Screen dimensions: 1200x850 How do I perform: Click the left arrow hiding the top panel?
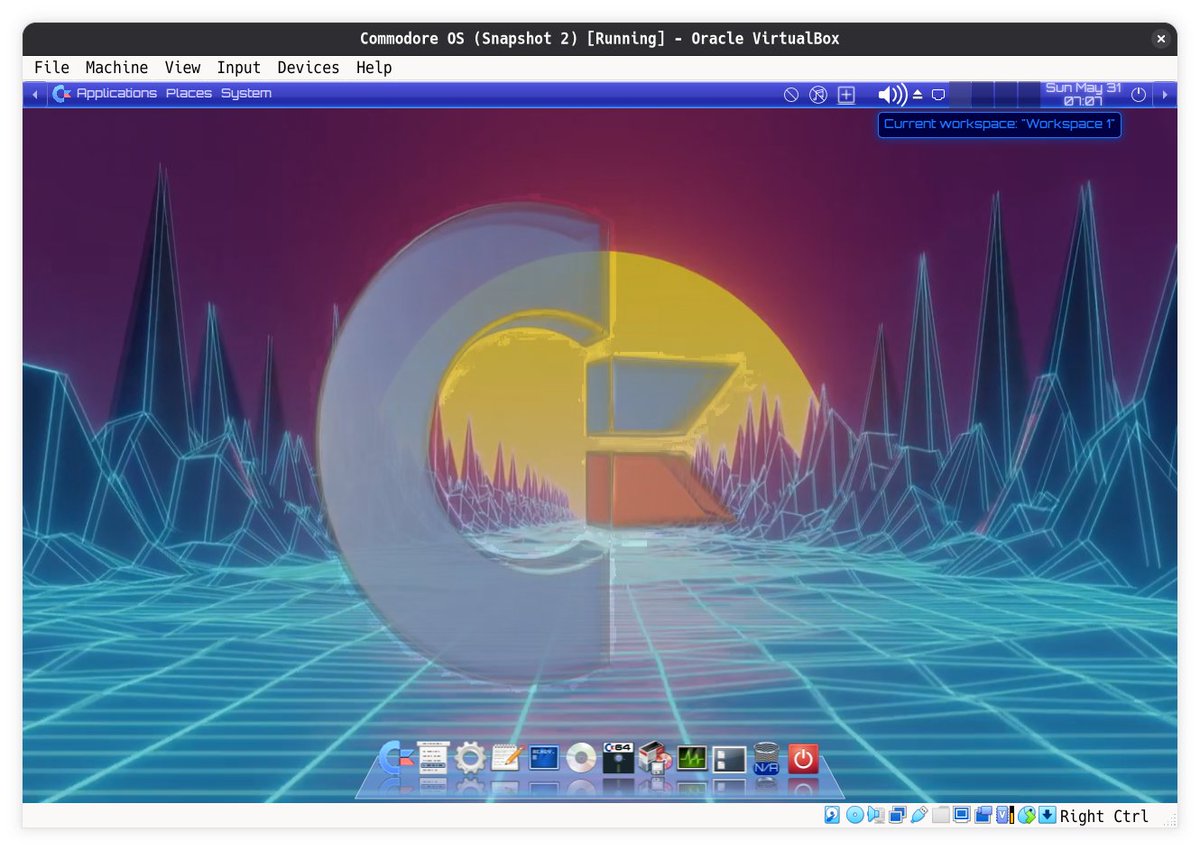tap(35, 95)
